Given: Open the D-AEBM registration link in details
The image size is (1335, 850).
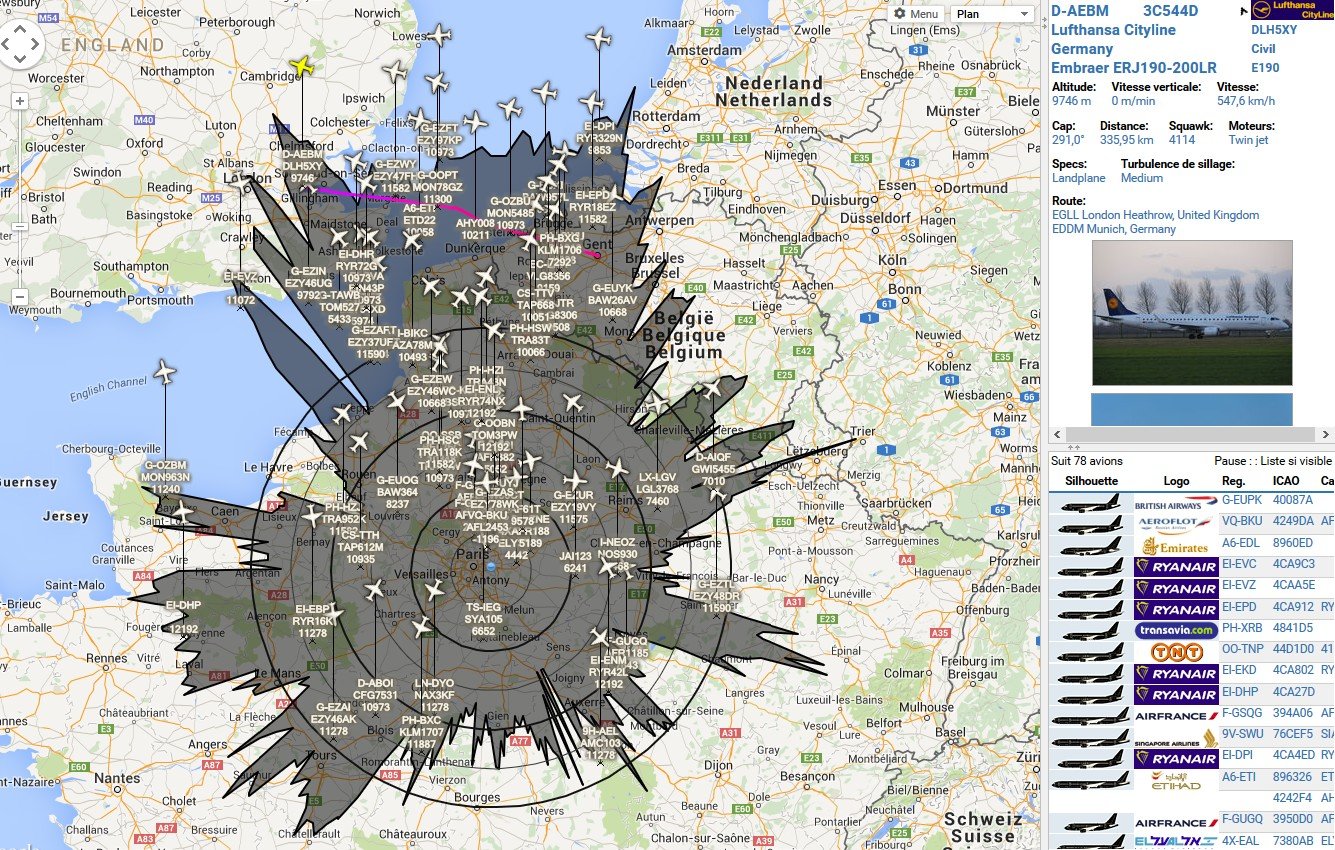Looking at the screenshot, I should [x=1079, y=11].
